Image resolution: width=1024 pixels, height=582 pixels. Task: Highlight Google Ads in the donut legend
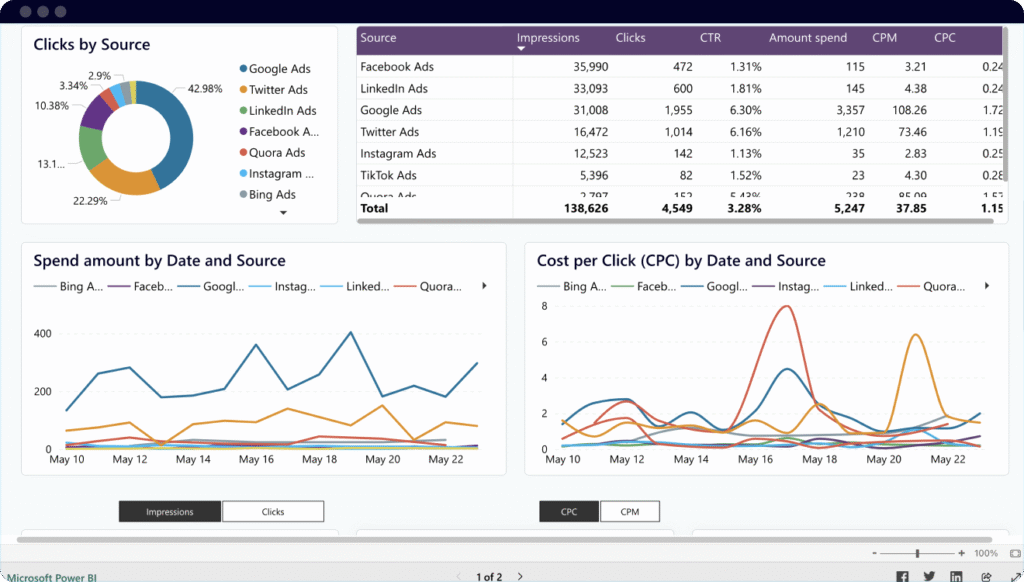[275, 69]
